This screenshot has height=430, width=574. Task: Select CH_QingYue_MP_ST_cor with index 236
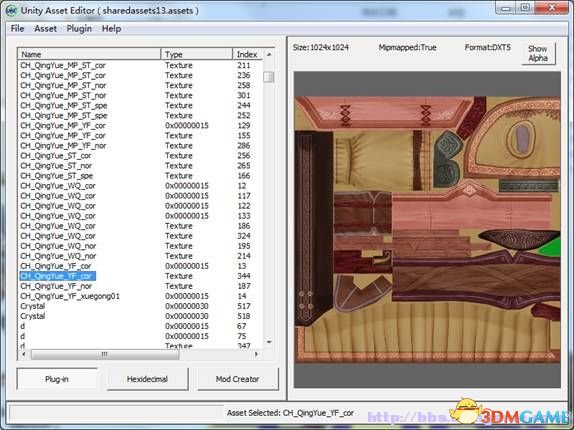(140, 75)
